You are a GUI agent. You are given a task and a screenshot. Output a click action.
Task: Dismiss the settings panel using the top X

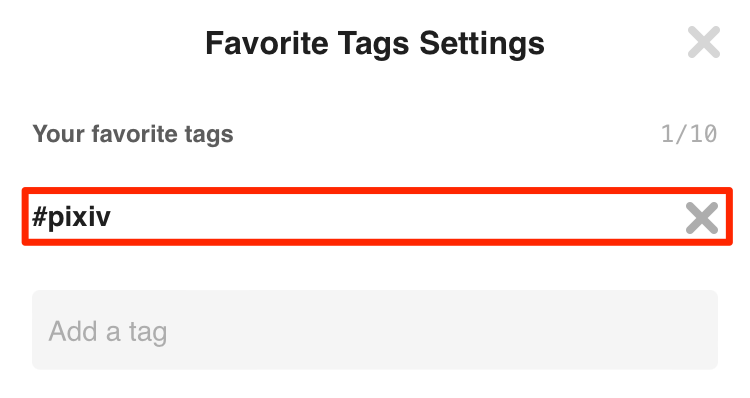tap(704, 42)
